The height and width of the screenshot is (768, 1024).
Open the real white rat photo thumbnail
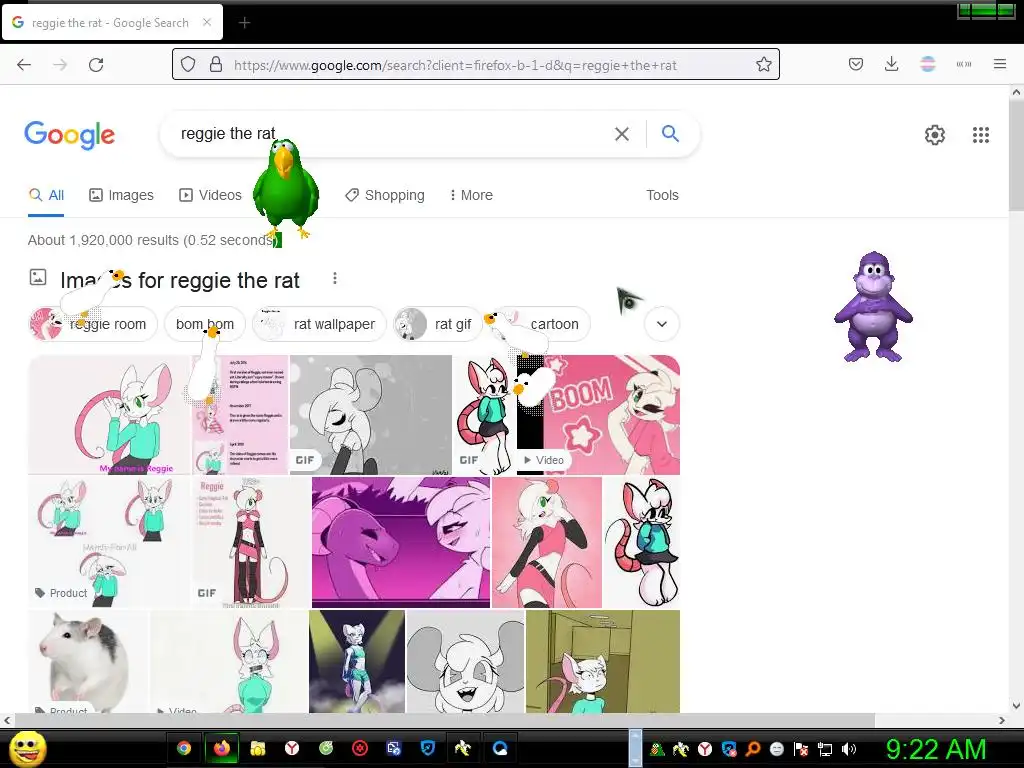(88, 661)
